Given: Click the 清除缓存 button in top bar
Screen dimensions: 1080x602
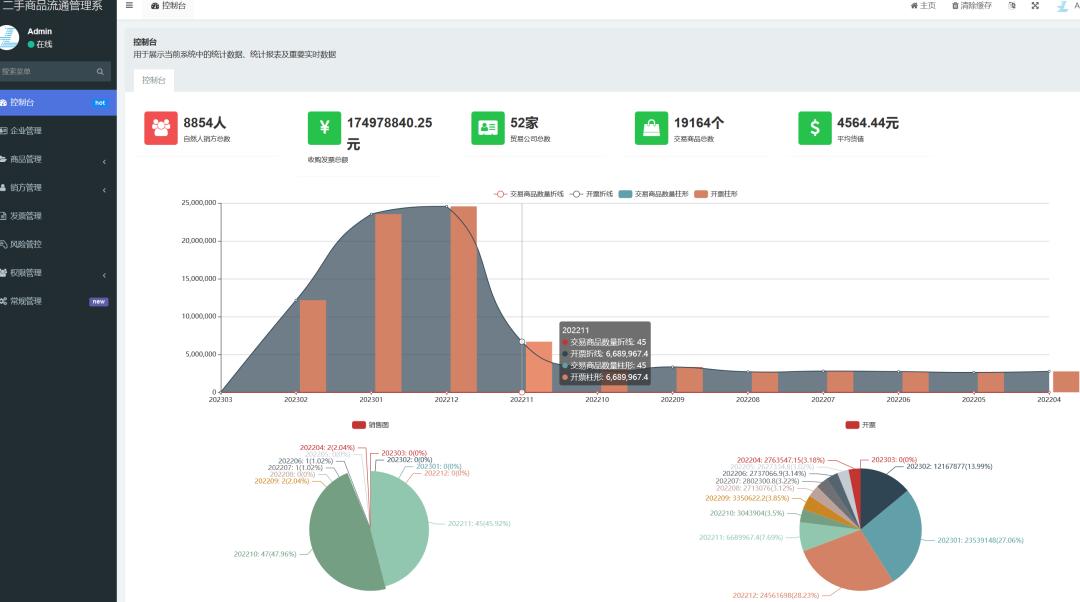Looking at the screenshot, I should (971, 6).
